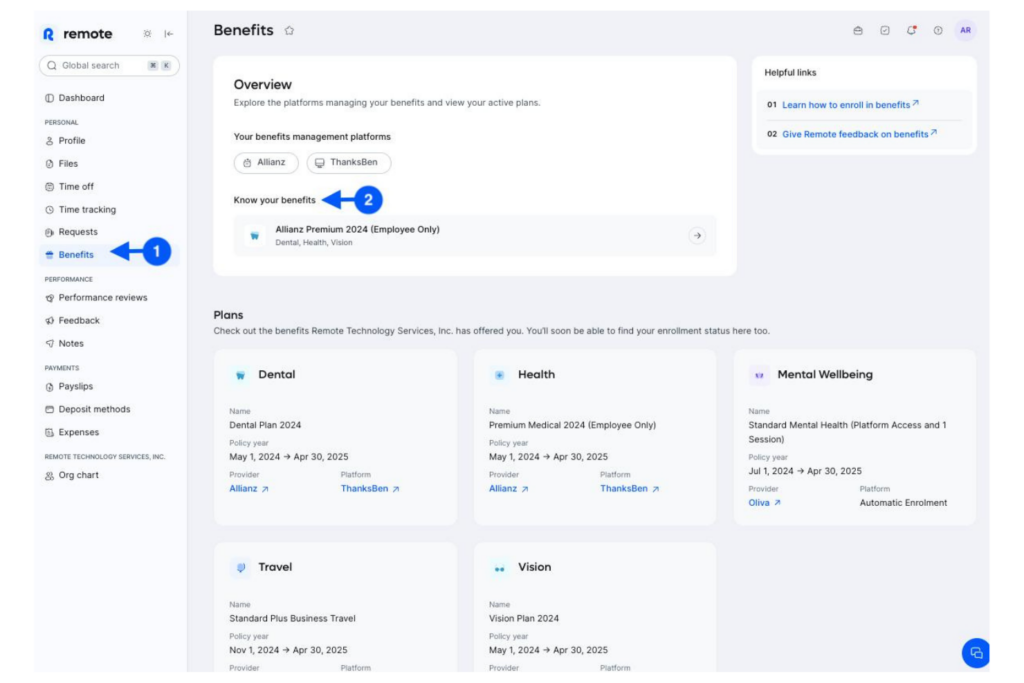Open the inbox icon in header
This screenshot has height=683, width=1024.
[858, 31]
